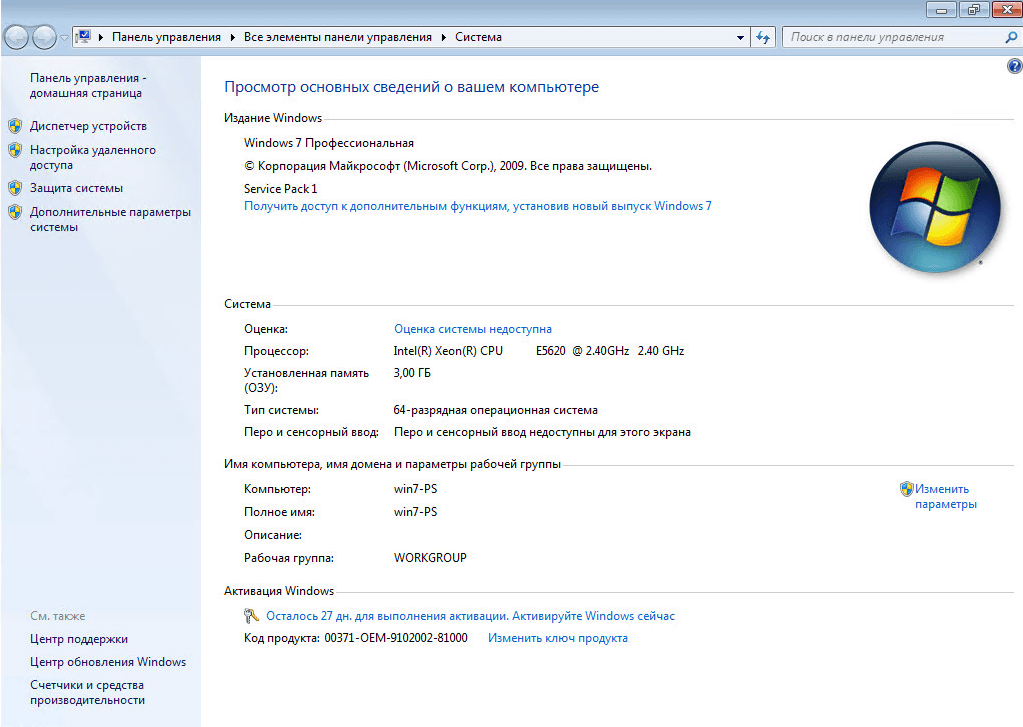The width and height of the screenshot is (1023, 727).
Task: Open "Изменить параметры" for the computer name
Action: tap(942, 497)
